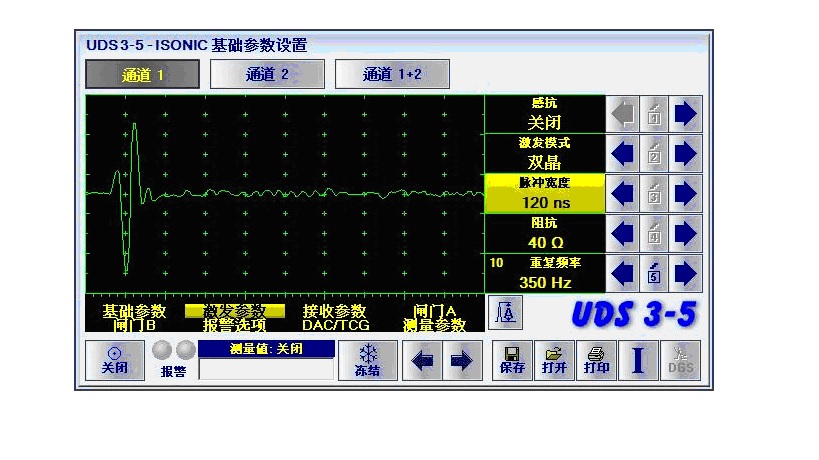Screen dimensions: 819x460
Task: Decrease 阻抗 with left arrow
Action: pos(623,233)
